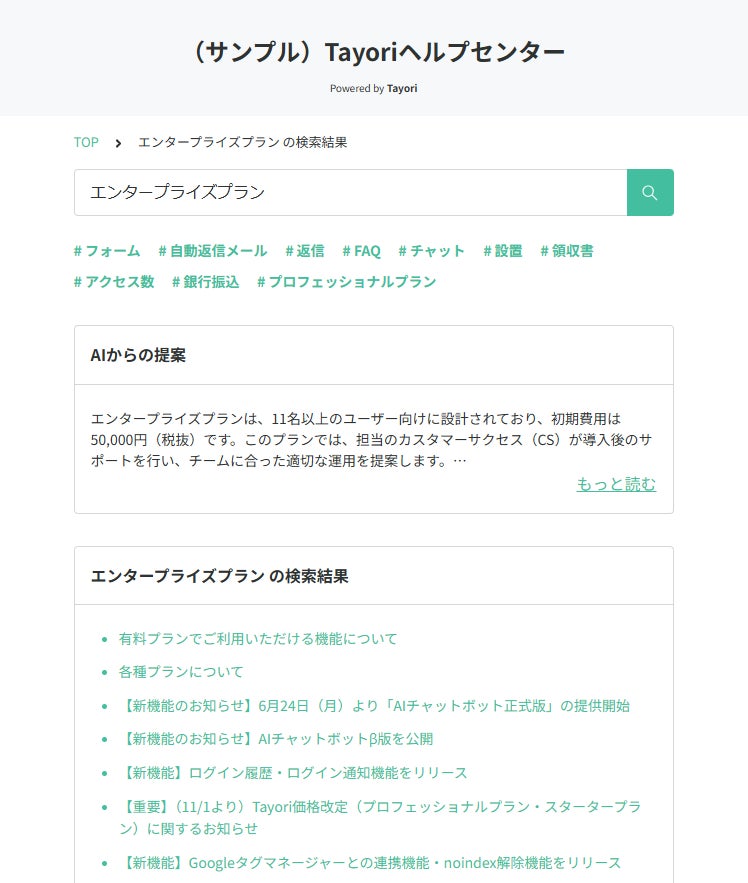The image size is (748, 883).
Task: Select the #銀行振込 tag
Action: 206,282
